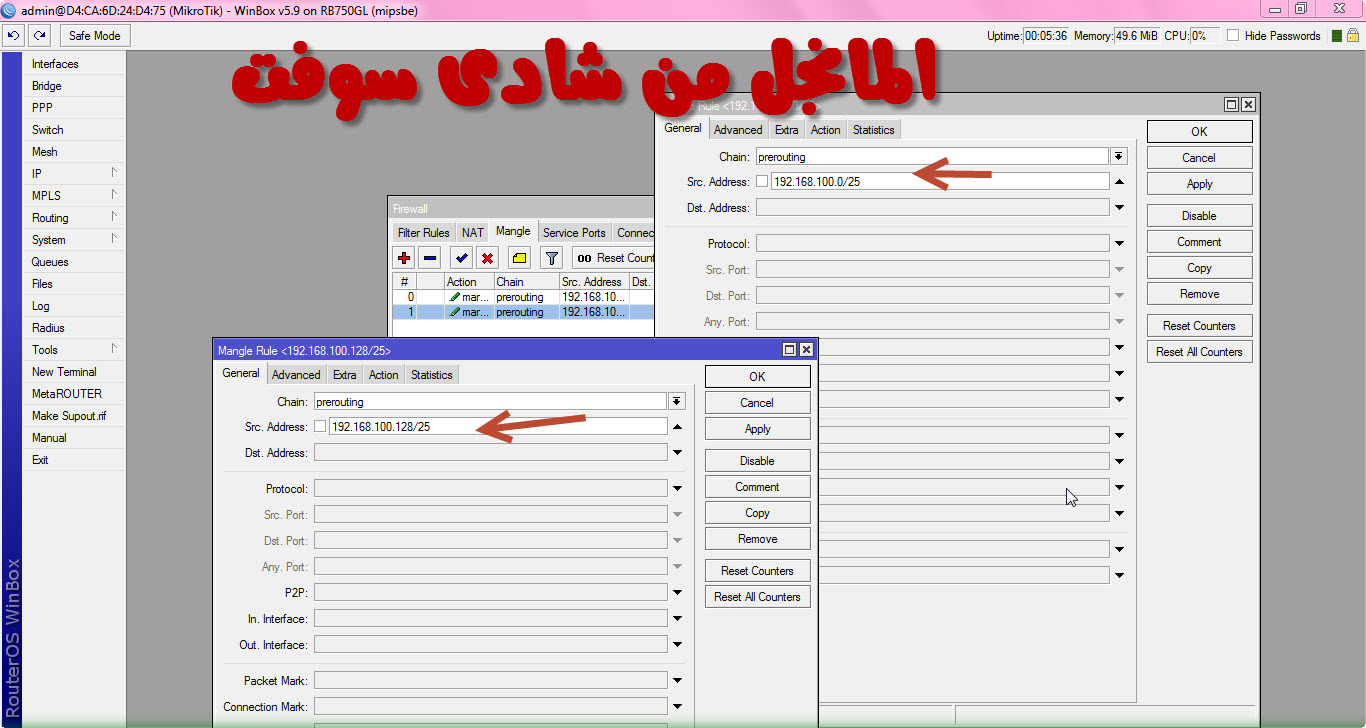
Task: Switch to the NAT tab in Firewall
Action: pos(472,232)
